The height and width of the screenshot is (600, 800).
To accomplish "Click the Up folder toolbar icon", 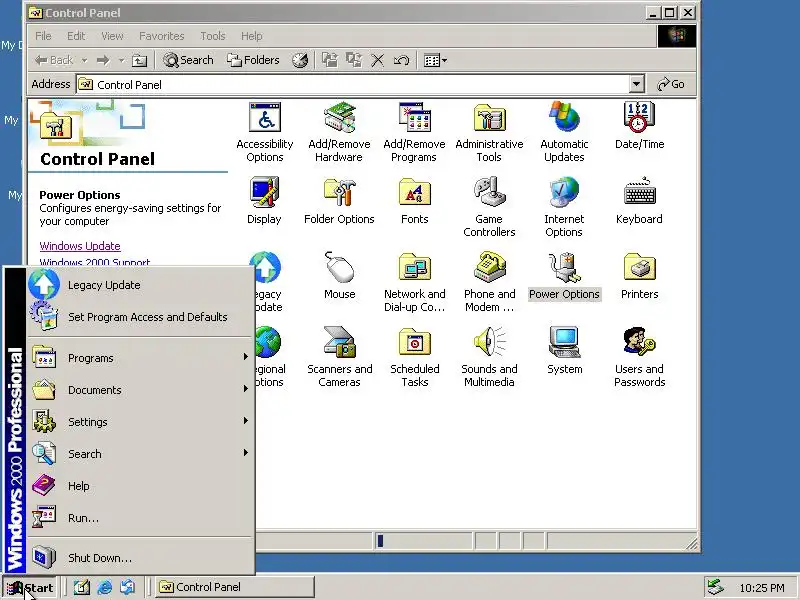I will (139, 60).
